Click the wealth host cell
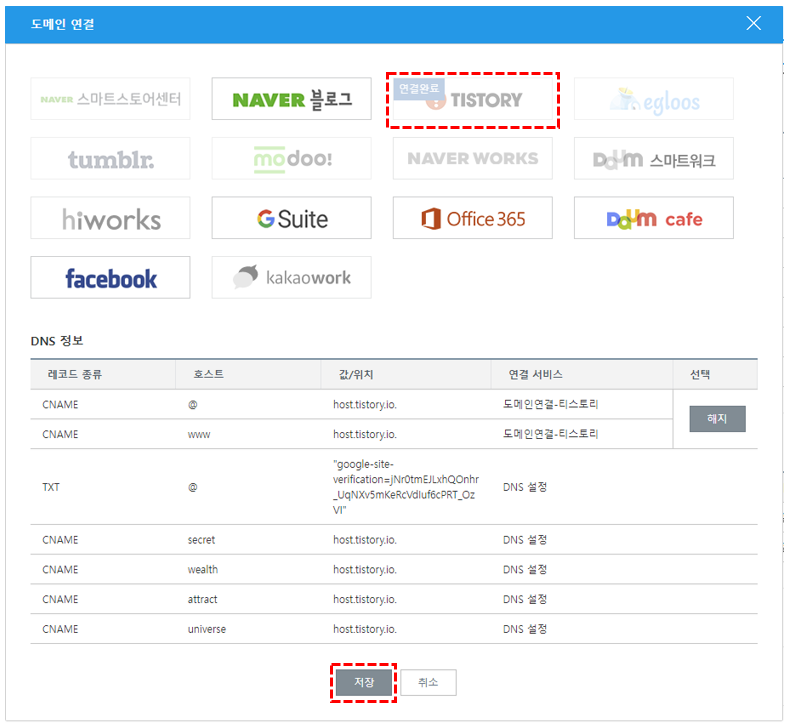Screen dimensions: 786x724 coord(203,570)
